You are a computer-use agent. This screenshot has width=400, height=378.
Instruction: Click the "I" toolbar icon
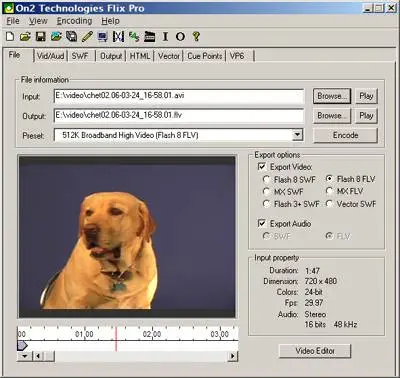165,36
